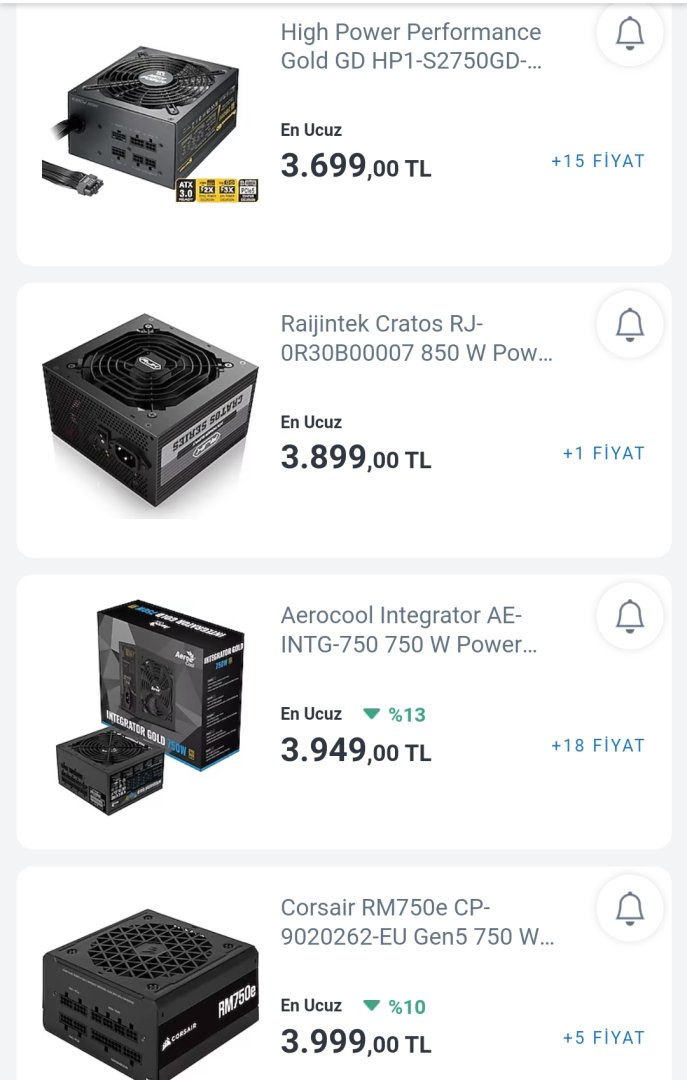View the Raijintek Cratos PSU image
Screen dimensions: 687x1080
click(150, 415)
